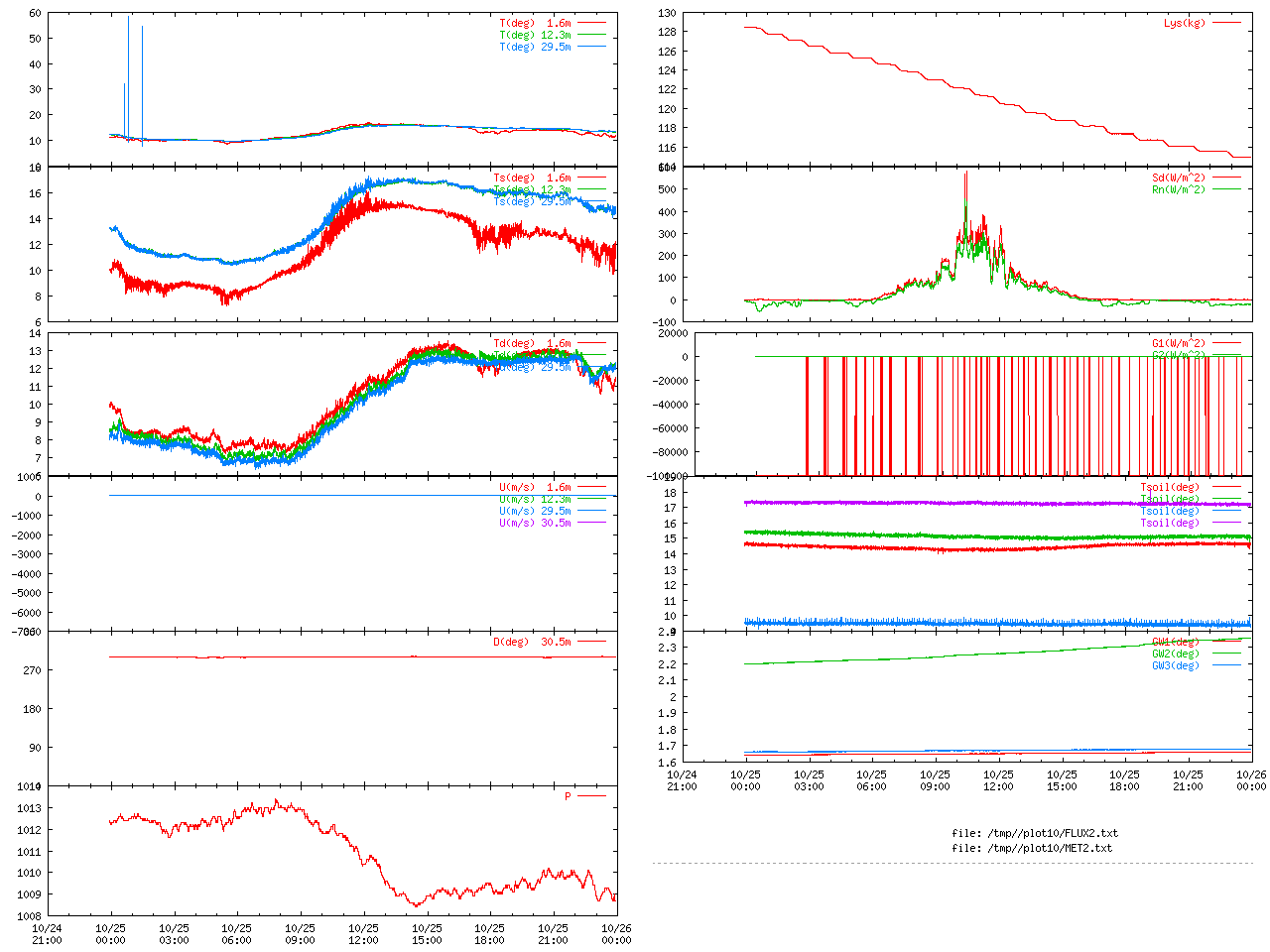Click the "1009" pressure axis tick label
The height and width of the screenshot is (952, 1270).
click(x=29, y=894)
